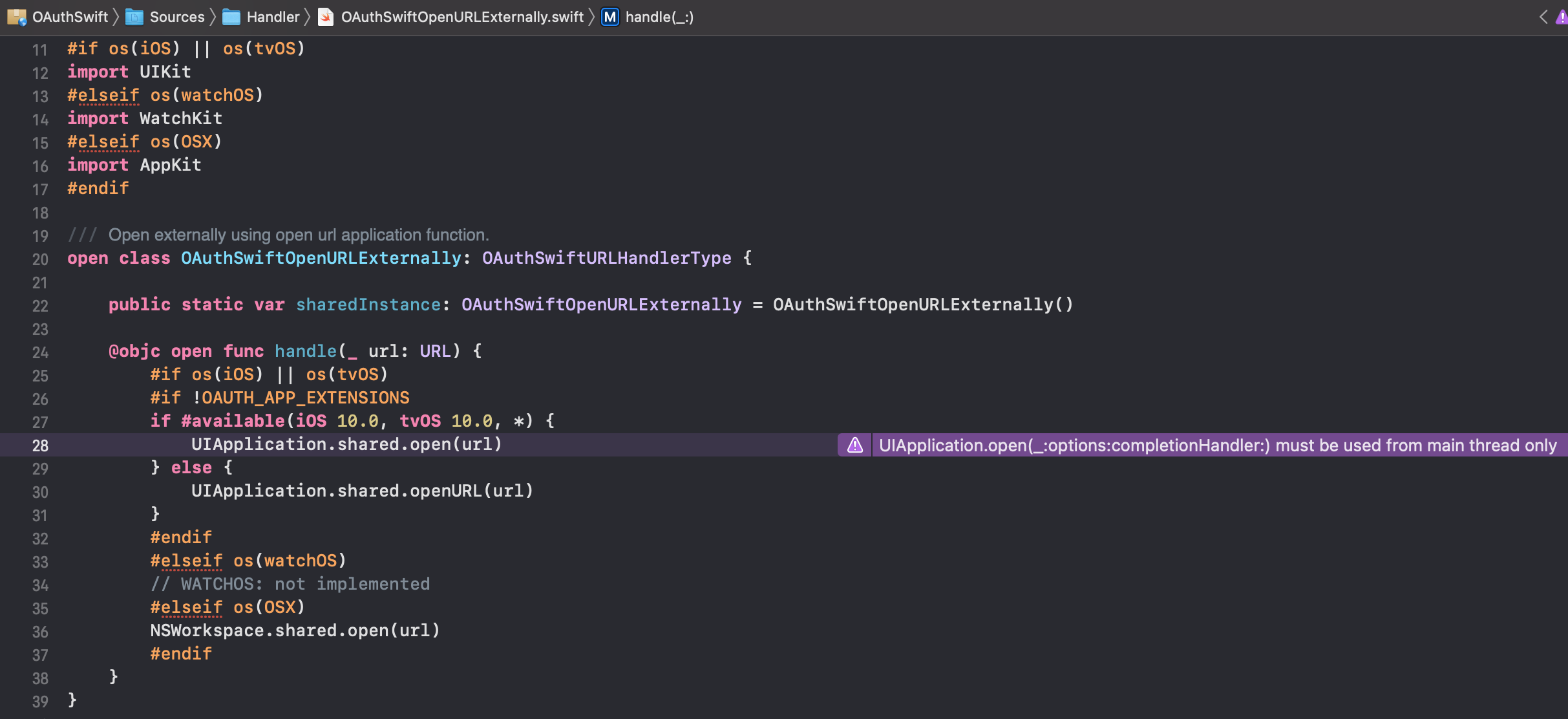
Task: Open the Handler group breadcrumb menu
Action: [x=273, y=17]
